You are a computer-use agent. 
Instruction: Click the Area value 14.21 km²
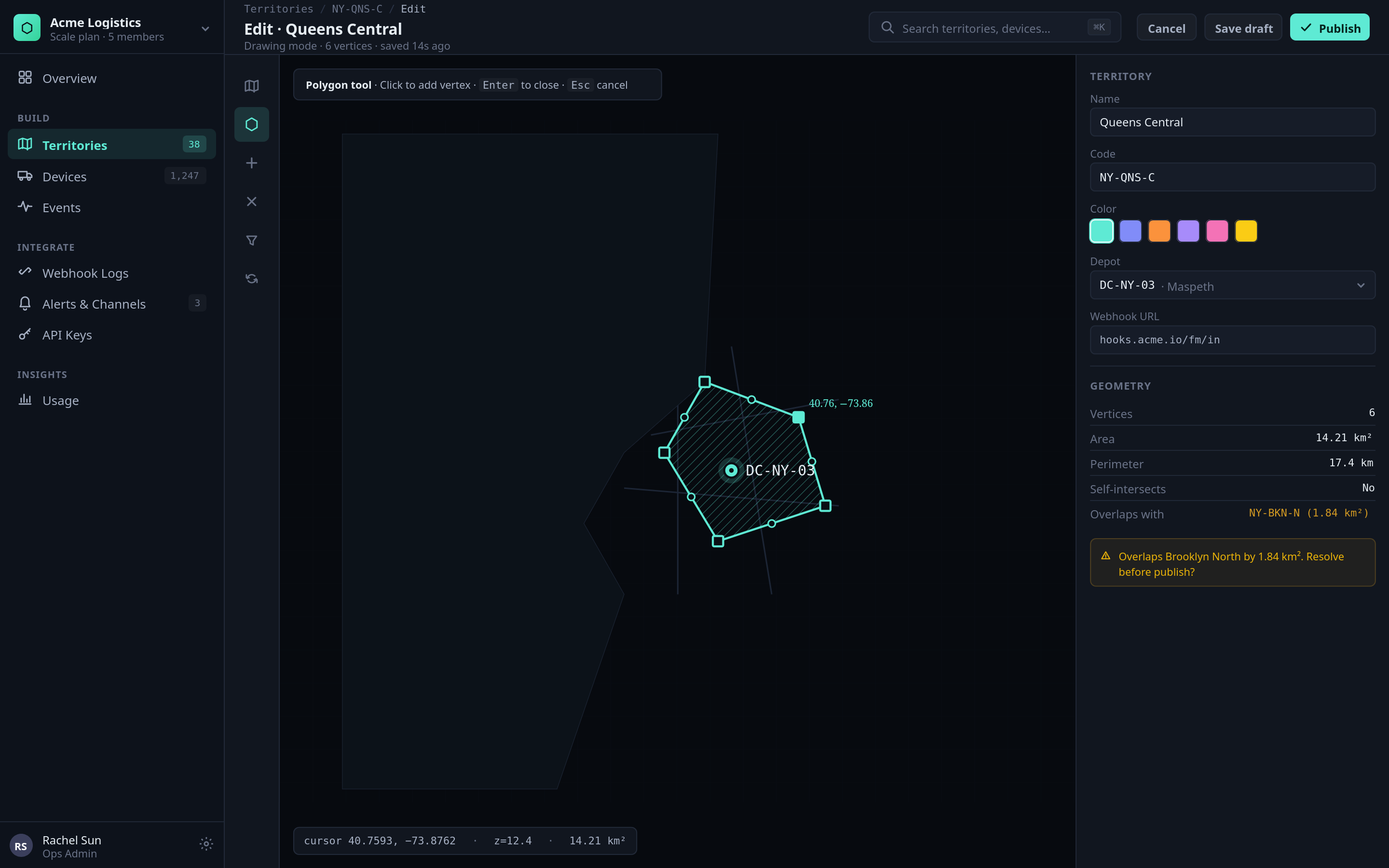click(1343, 438)
